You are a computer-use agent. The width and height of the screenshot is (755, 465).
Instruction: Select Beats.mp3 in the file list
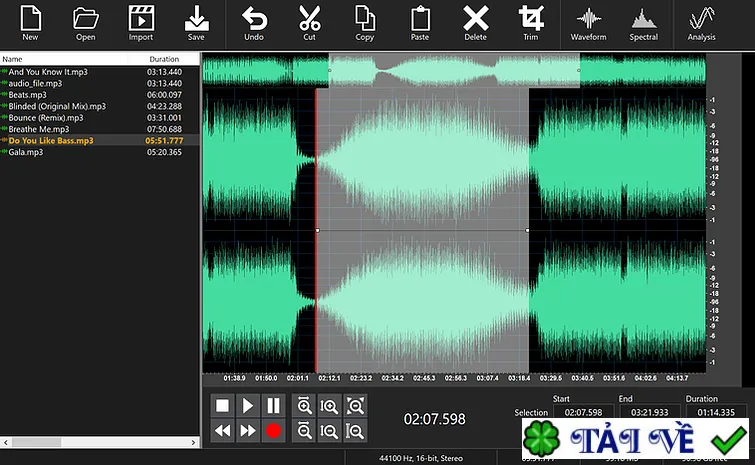pyautogui.click(x=100, y=95)
